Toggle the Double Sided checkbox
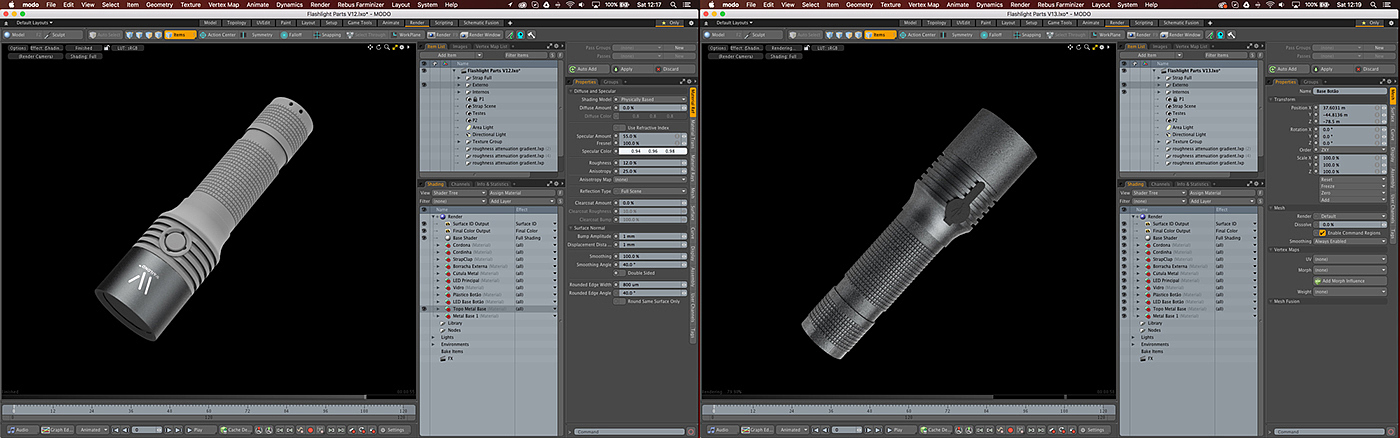1400x438 pixels. point(621,272)
